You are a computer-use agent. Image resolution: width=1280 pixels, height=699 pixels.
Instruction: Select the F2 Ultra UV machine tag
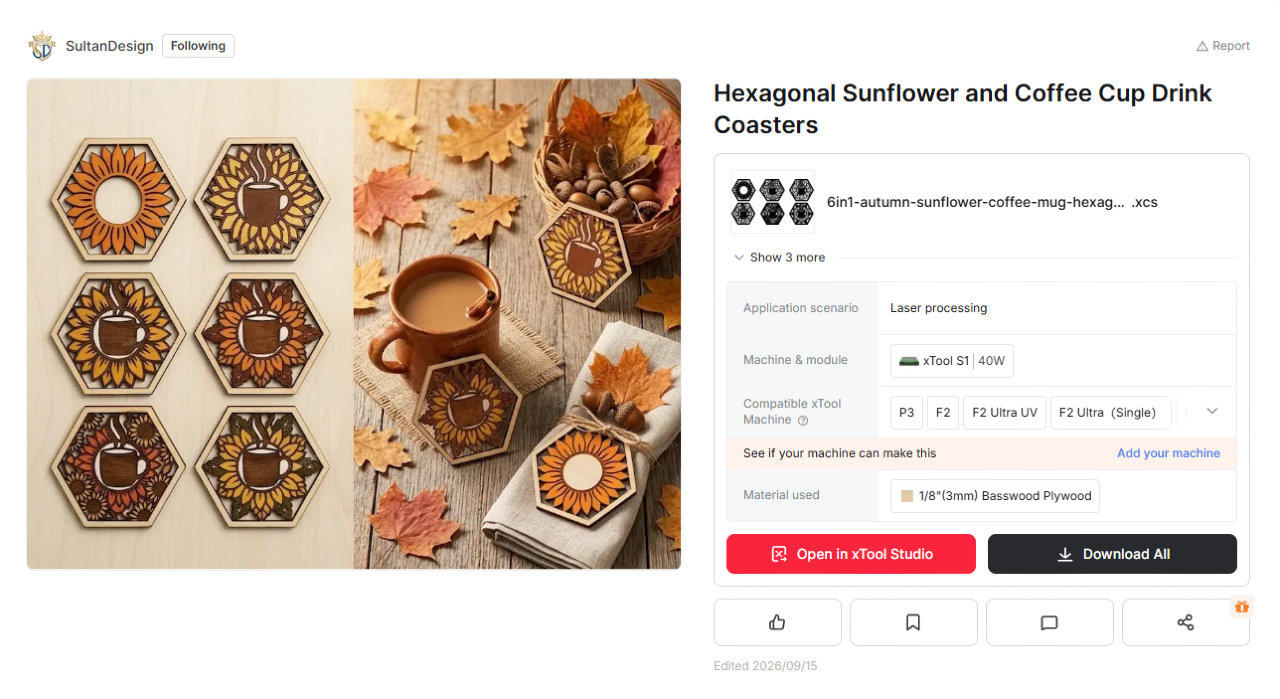pyautogui.click(x=1005, y=412)
